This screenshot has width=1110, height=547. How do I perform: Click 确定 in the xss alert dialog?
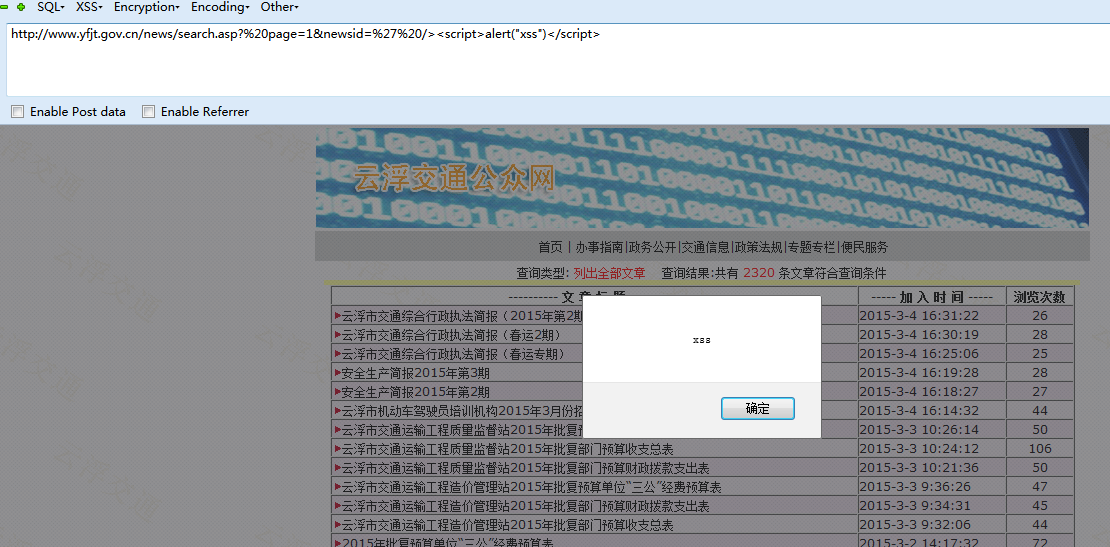[x=757, y=408]
